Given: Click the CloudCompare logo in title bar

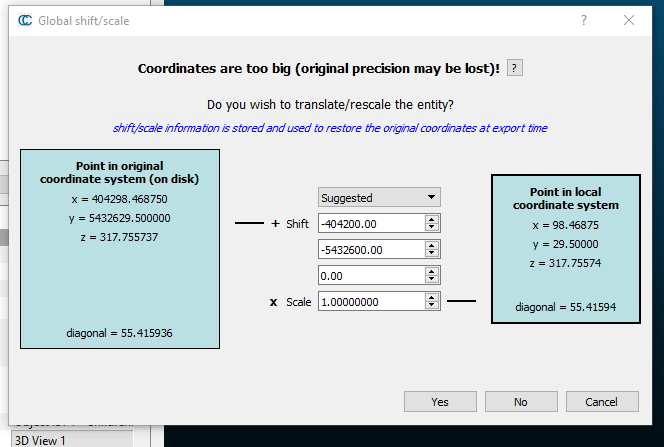Looking at the screenshot, I should pos(24,20).
